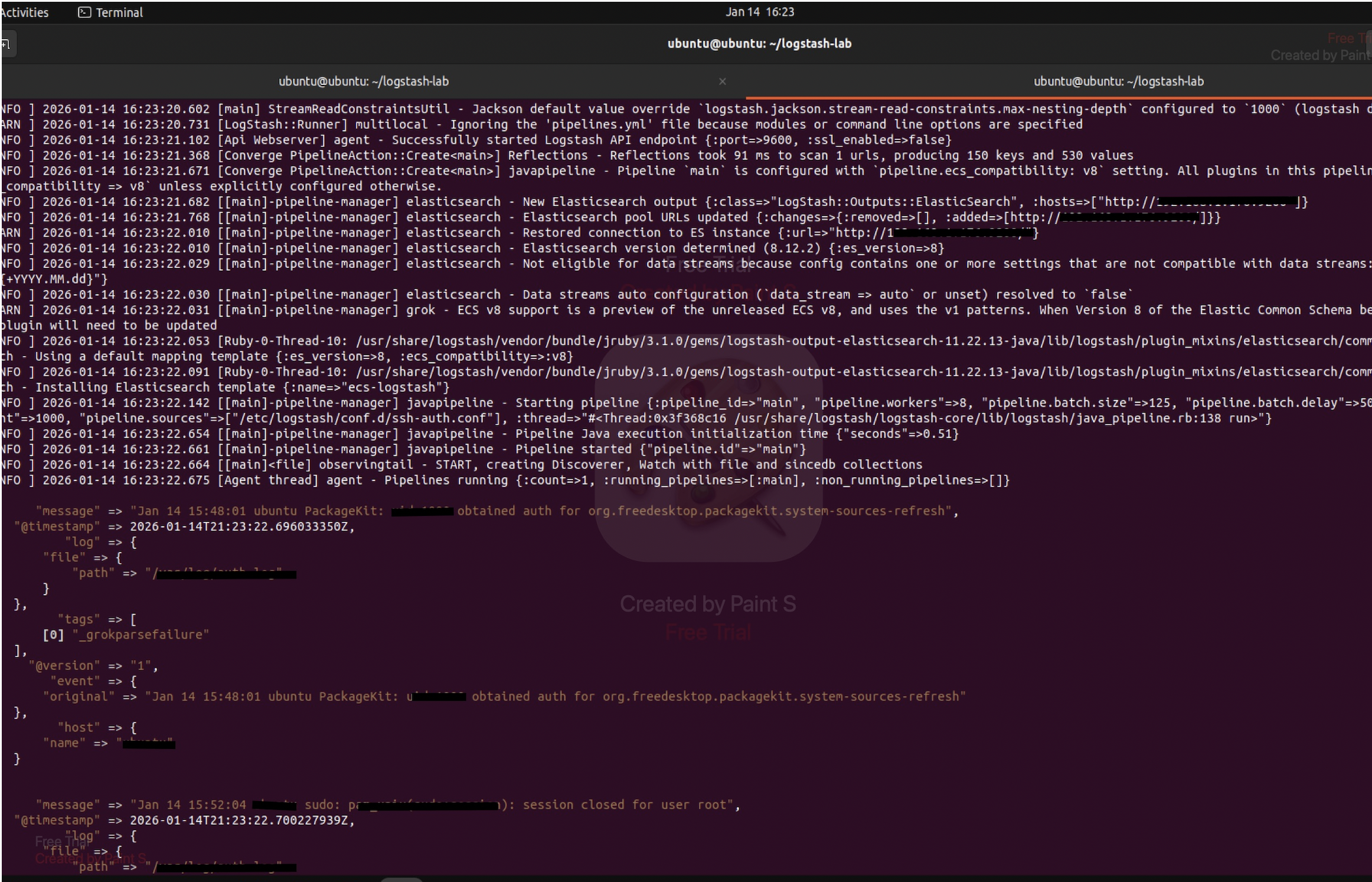1372x882 pixels.
Task: Click the first "event" => { line
Action: pos(93,681)
